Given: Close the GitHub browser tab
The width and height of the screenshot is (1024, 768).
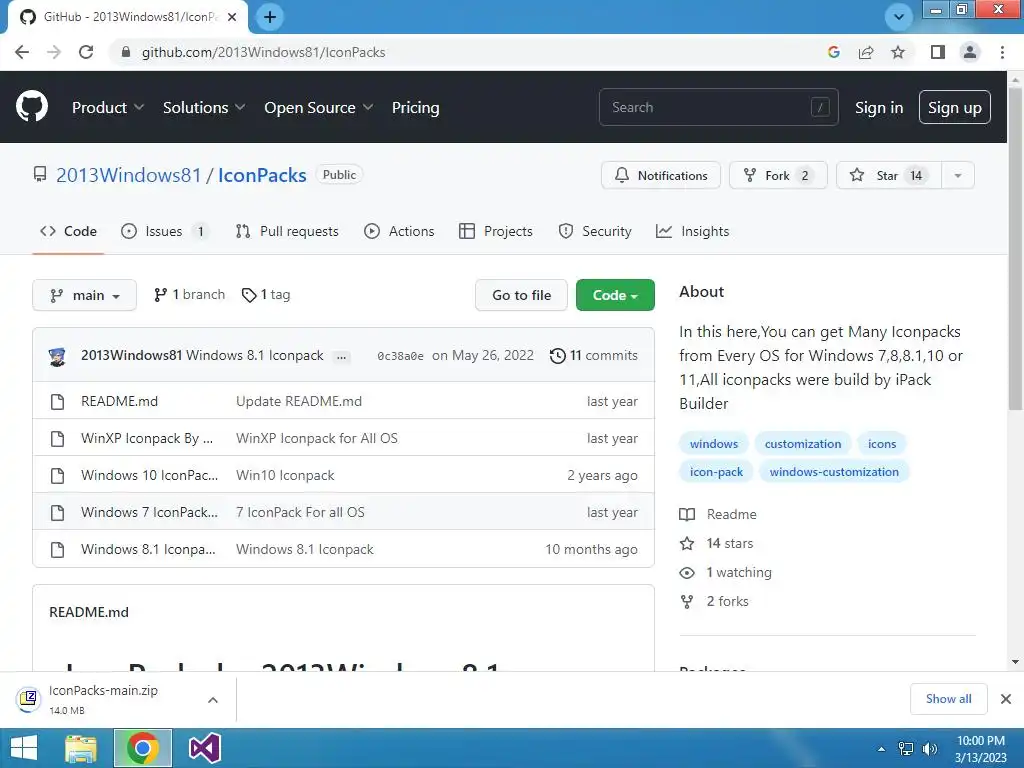Looking at the screenshot, I should (x=232, y=17).
